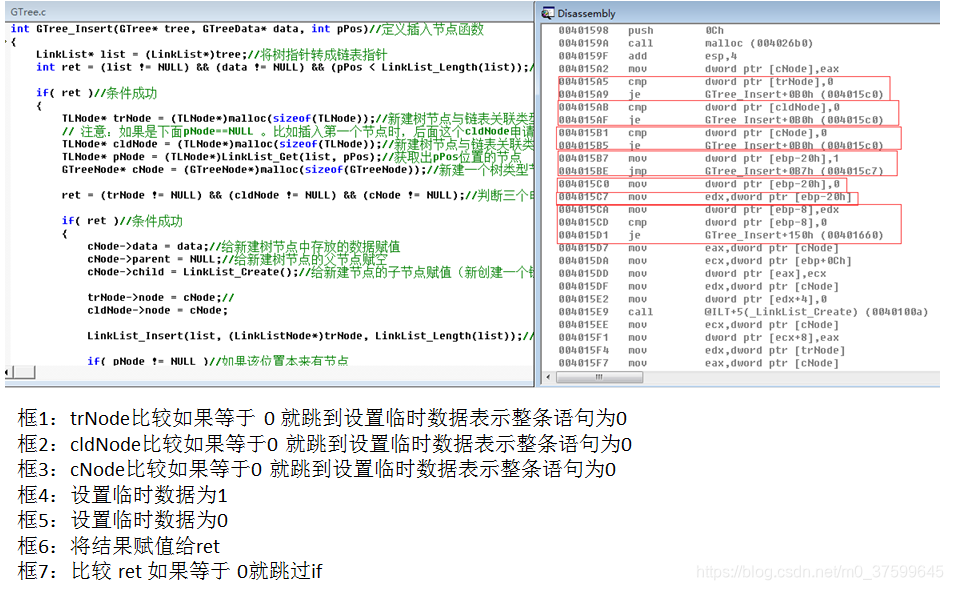Image resolution: width=953 pixels, height=590 pixels.
Task: Click the line 'cNode->parent = NULL;'
Action: [x=237, y=259]
